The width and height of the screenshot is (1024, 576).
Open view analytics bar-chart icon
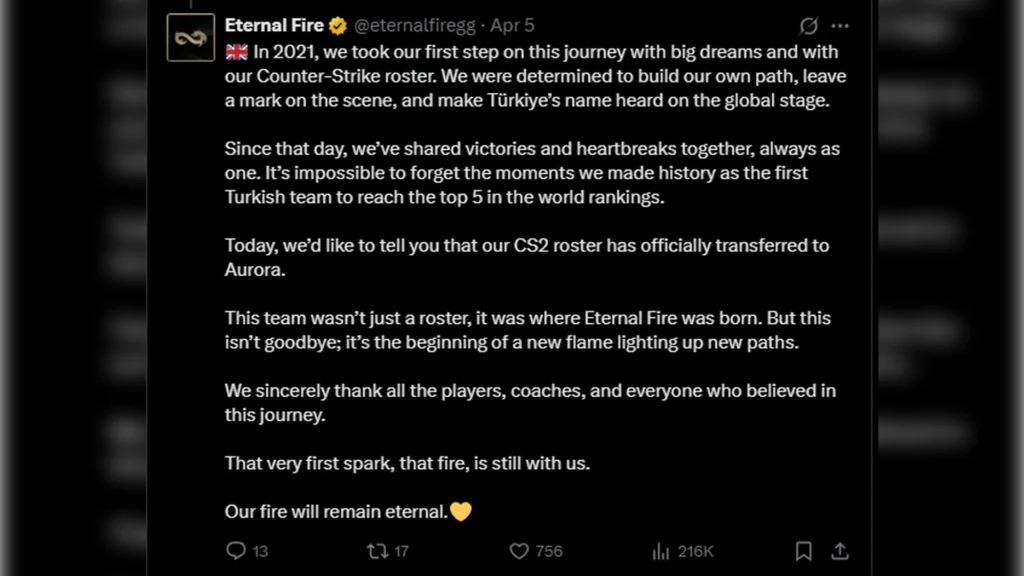(x=661, y=551)
